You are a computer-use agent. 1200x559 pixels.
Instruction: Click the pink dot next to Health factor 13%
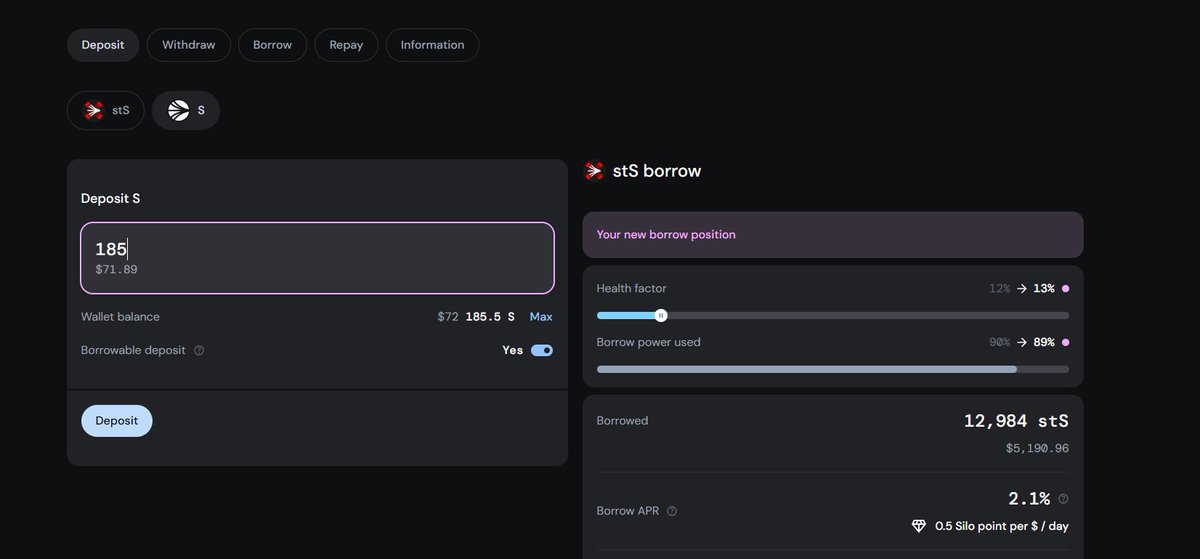click(x=1065, y=289)
